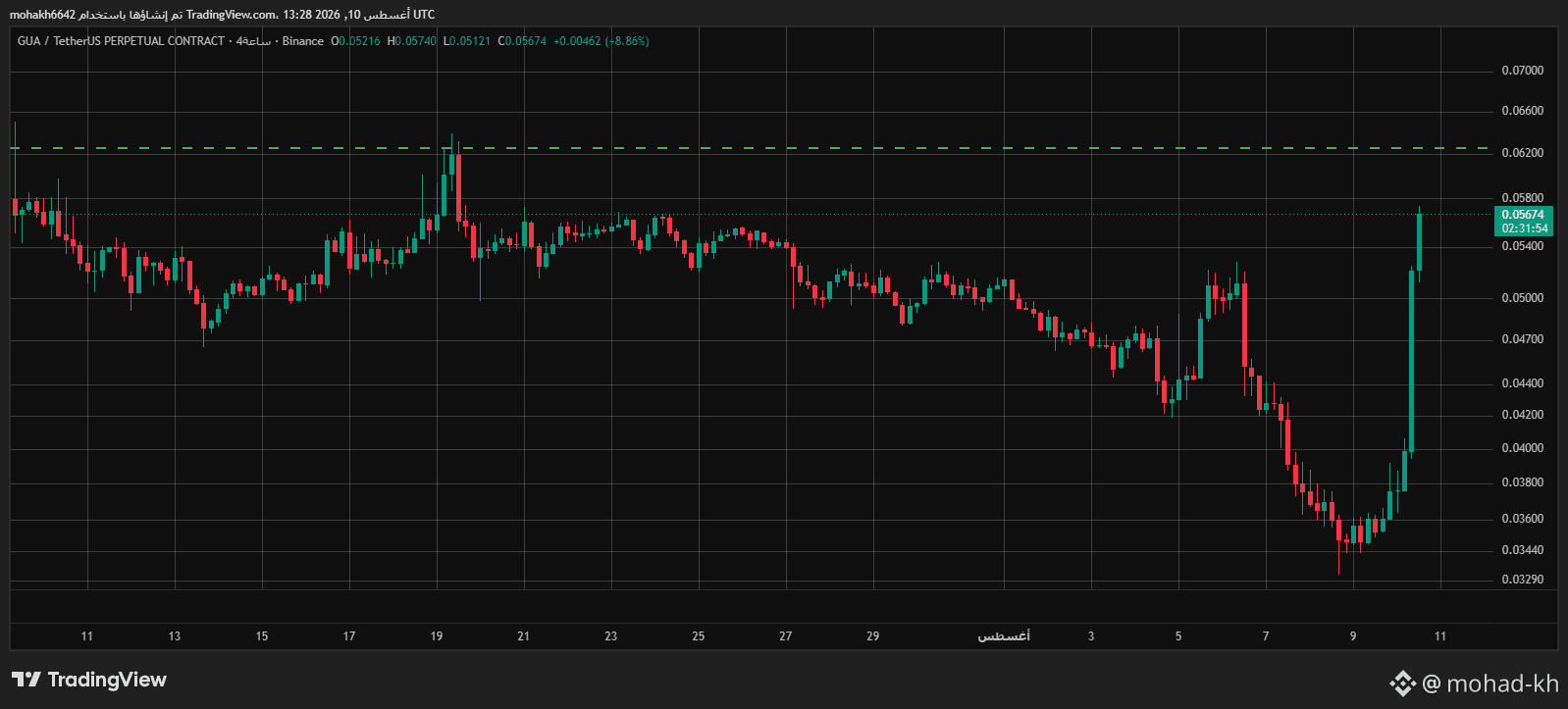Click the mohakh6642 username in the header

(x=42, y=15)
